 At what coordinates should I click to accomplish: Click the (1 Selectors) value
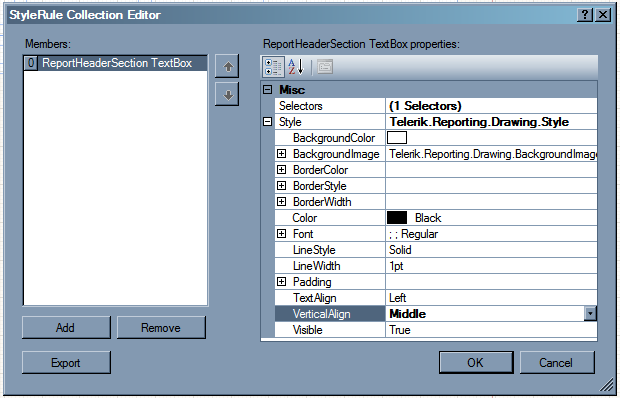[425, 106]
